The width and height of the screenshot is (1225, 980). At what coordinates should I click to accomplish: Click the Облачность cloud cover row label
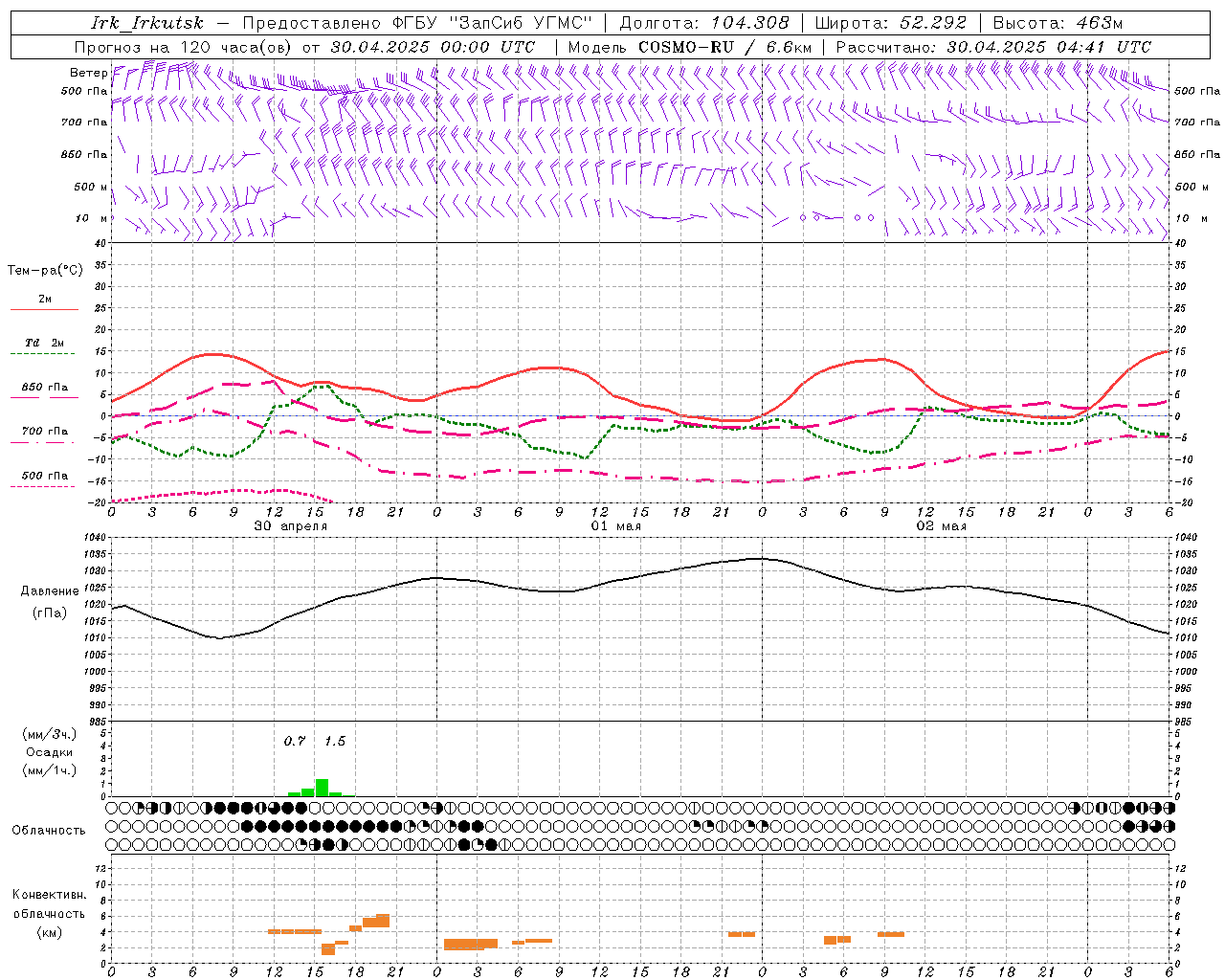[x=49, y=831]
